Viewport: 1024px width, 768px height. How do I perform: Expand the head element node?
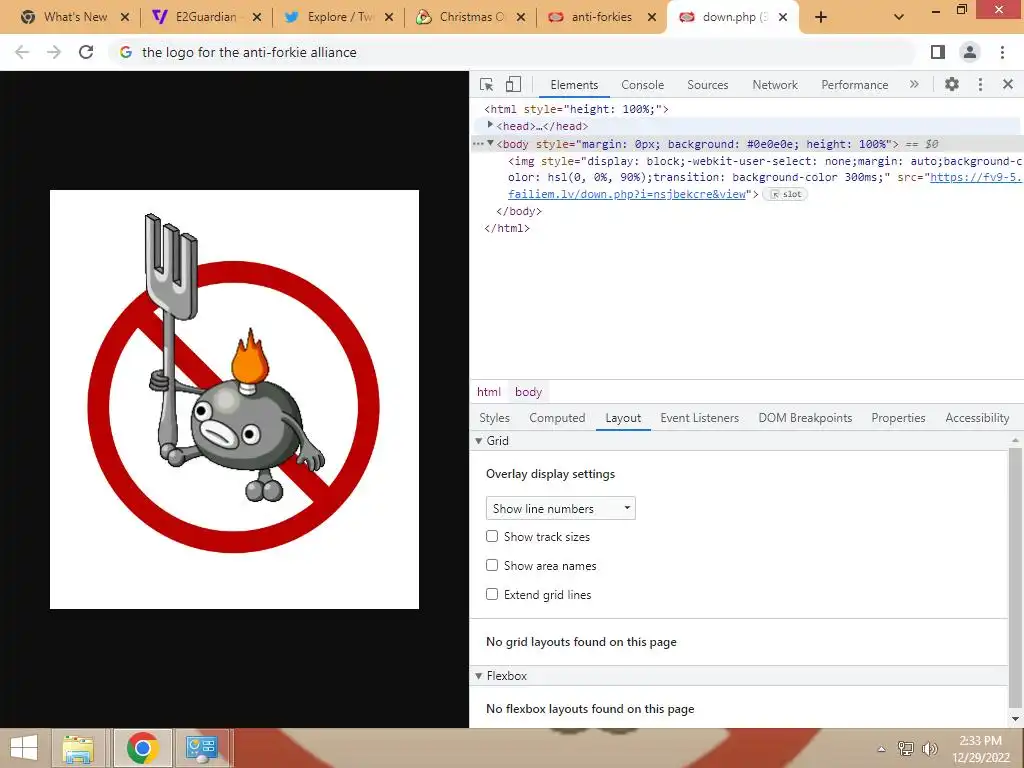tap(490, 125)
